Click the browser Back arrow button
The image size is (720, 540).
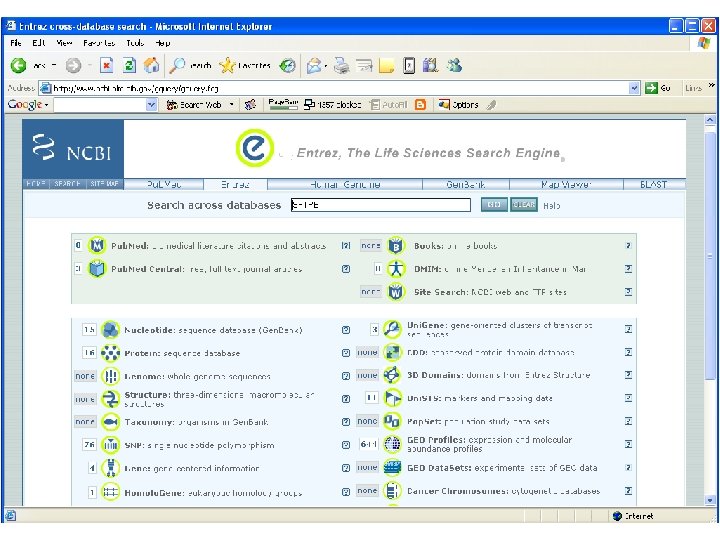point(18,66)
